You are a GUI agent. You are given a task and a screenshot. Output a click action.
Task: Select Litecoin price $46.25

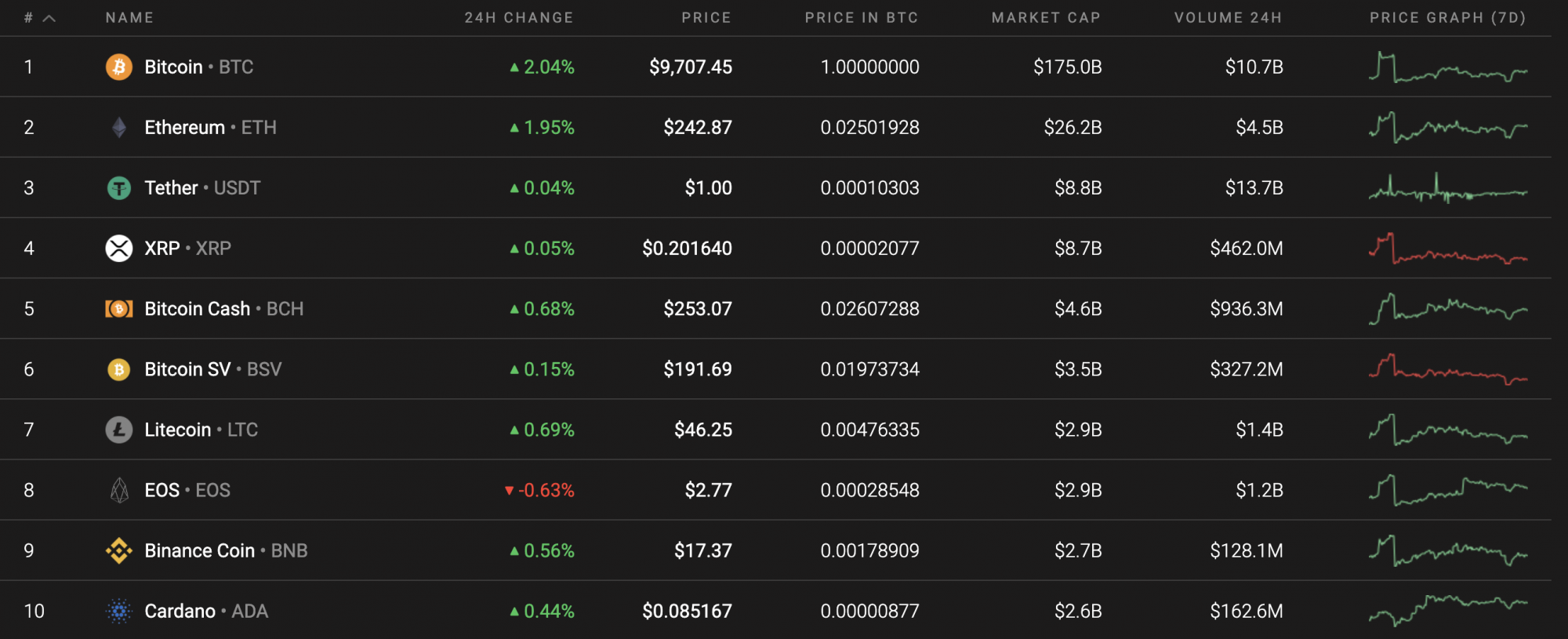(703, 430)
